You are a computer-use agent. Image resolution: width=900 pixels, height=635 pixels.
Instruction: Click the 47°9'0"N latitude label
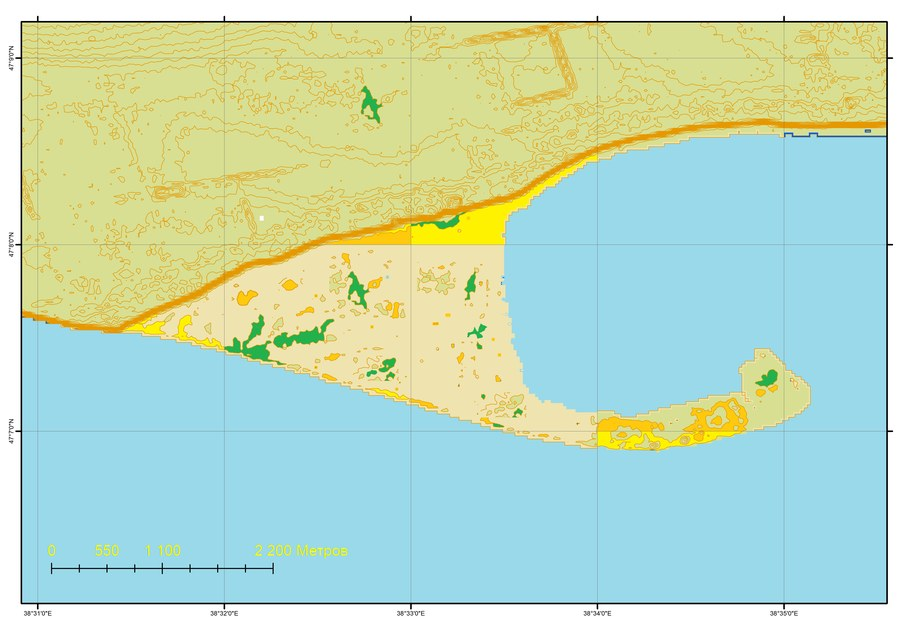(11, 58)
